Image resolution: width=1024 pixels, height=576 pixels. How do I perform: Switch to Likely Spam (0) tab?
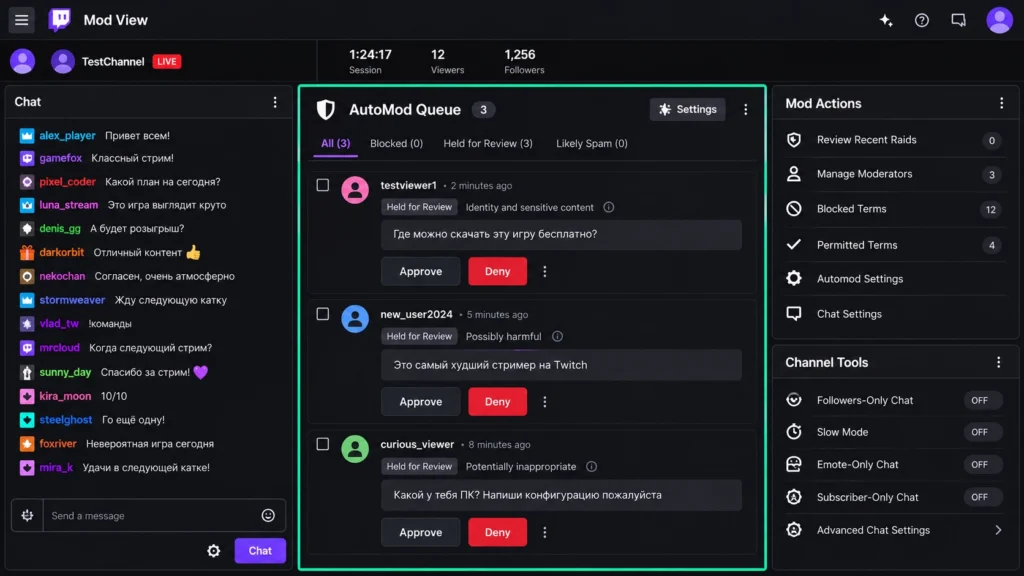tap(592, 144)
